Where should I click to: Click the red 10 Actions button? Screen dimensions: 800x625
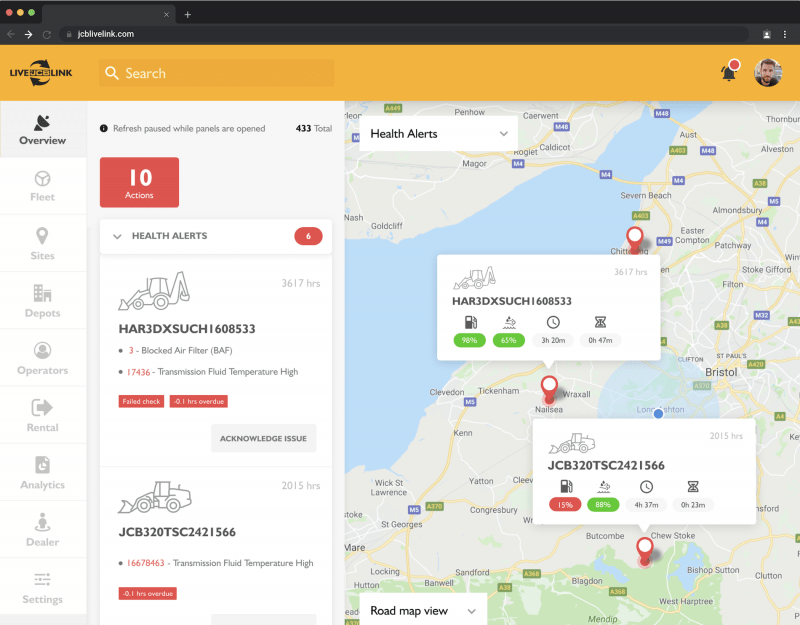click(x=139, y=182)
